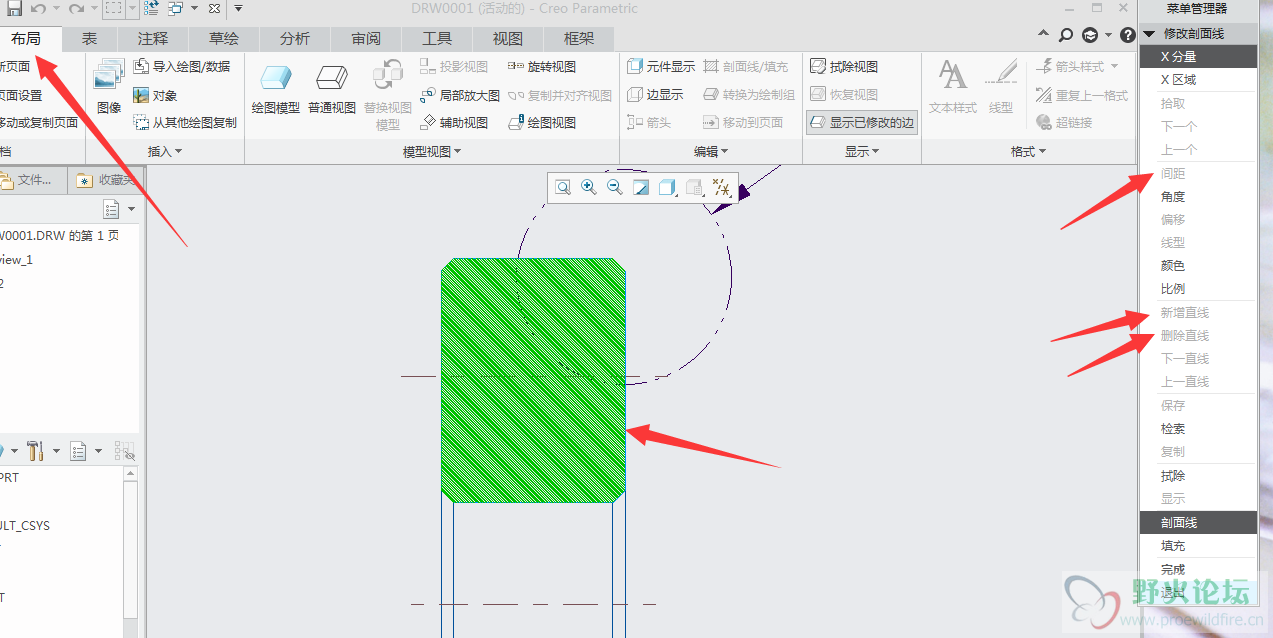Click the 绘图模型 icon

pos(275,88)
